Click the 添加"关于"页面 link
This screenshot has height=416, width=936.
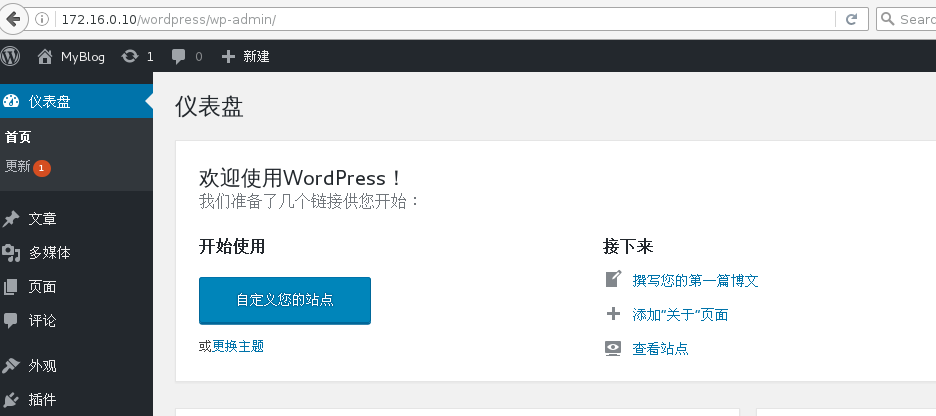[680, 315]
